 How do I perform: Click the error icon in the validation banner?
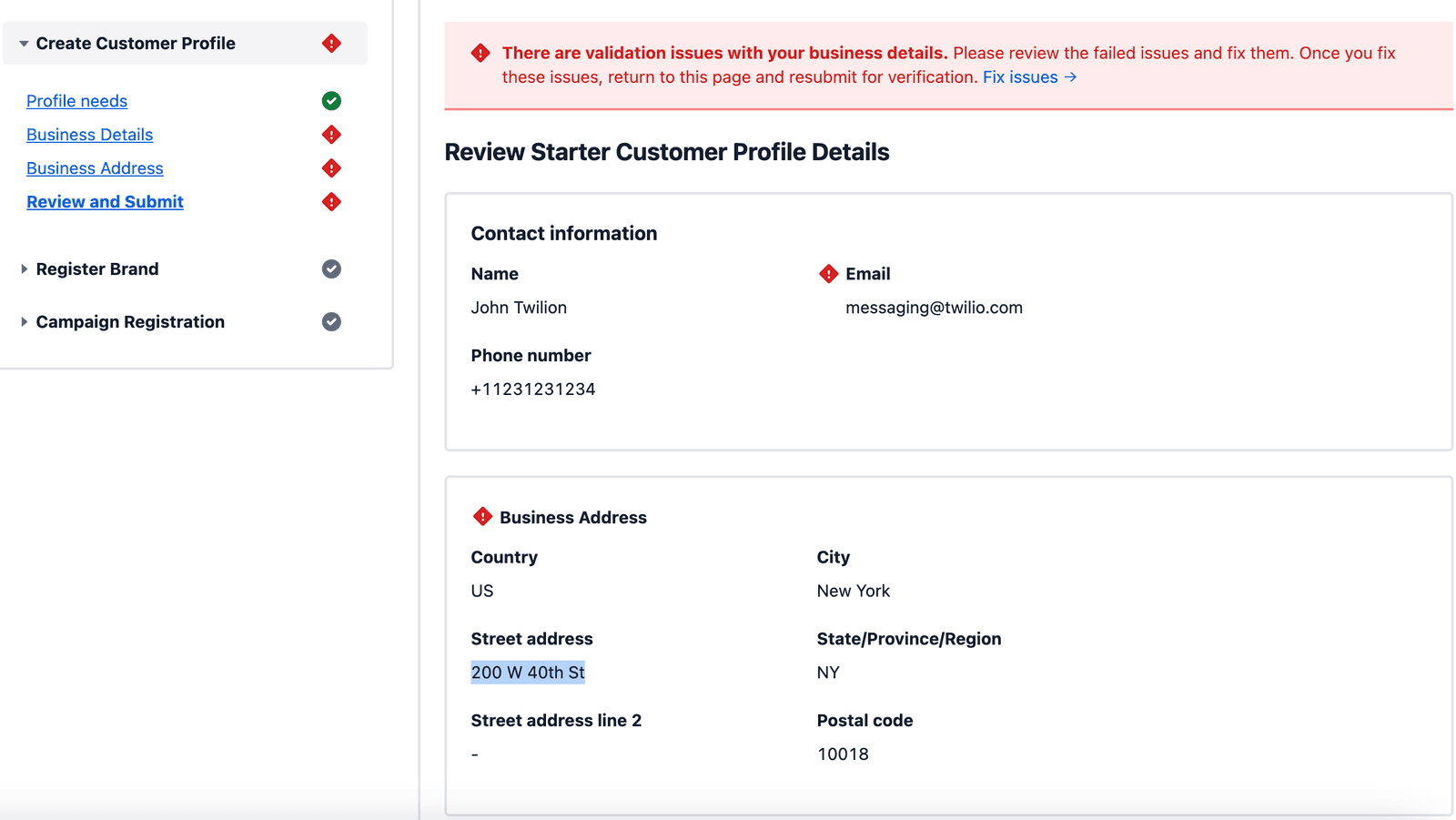click(480, 53)
